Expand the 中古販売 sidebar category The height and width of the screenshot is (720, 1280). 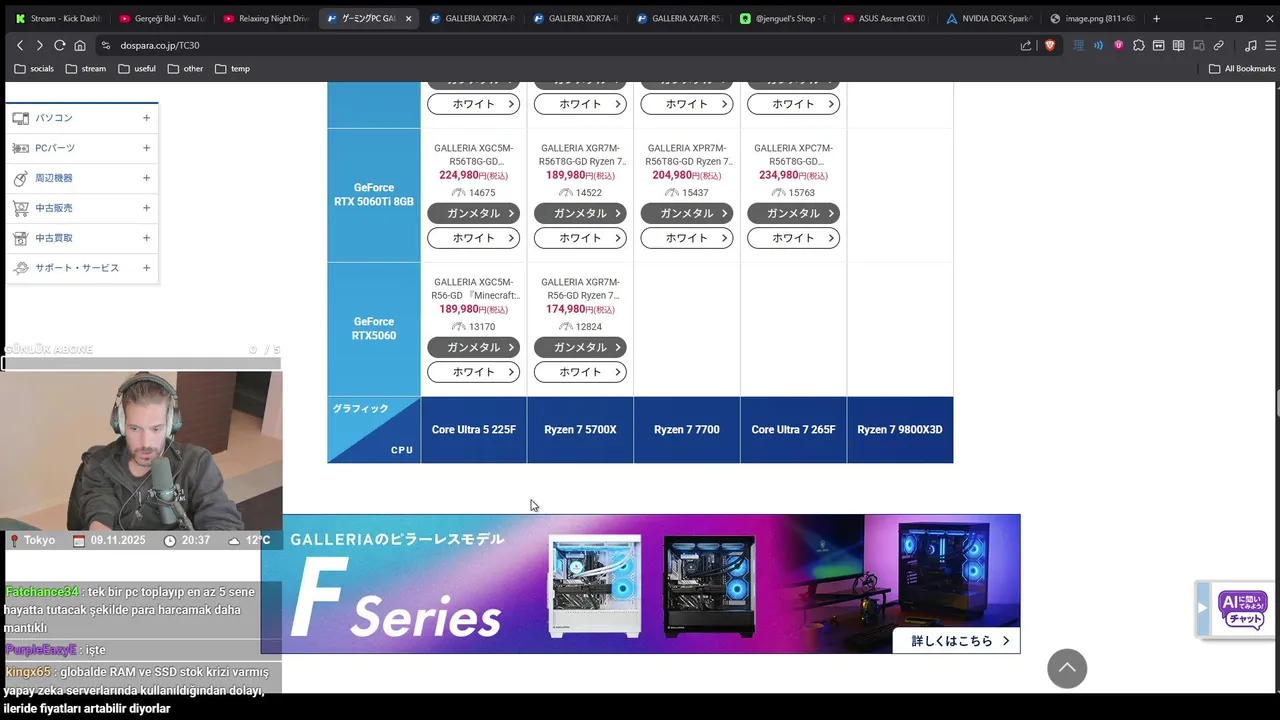[146, 208]
